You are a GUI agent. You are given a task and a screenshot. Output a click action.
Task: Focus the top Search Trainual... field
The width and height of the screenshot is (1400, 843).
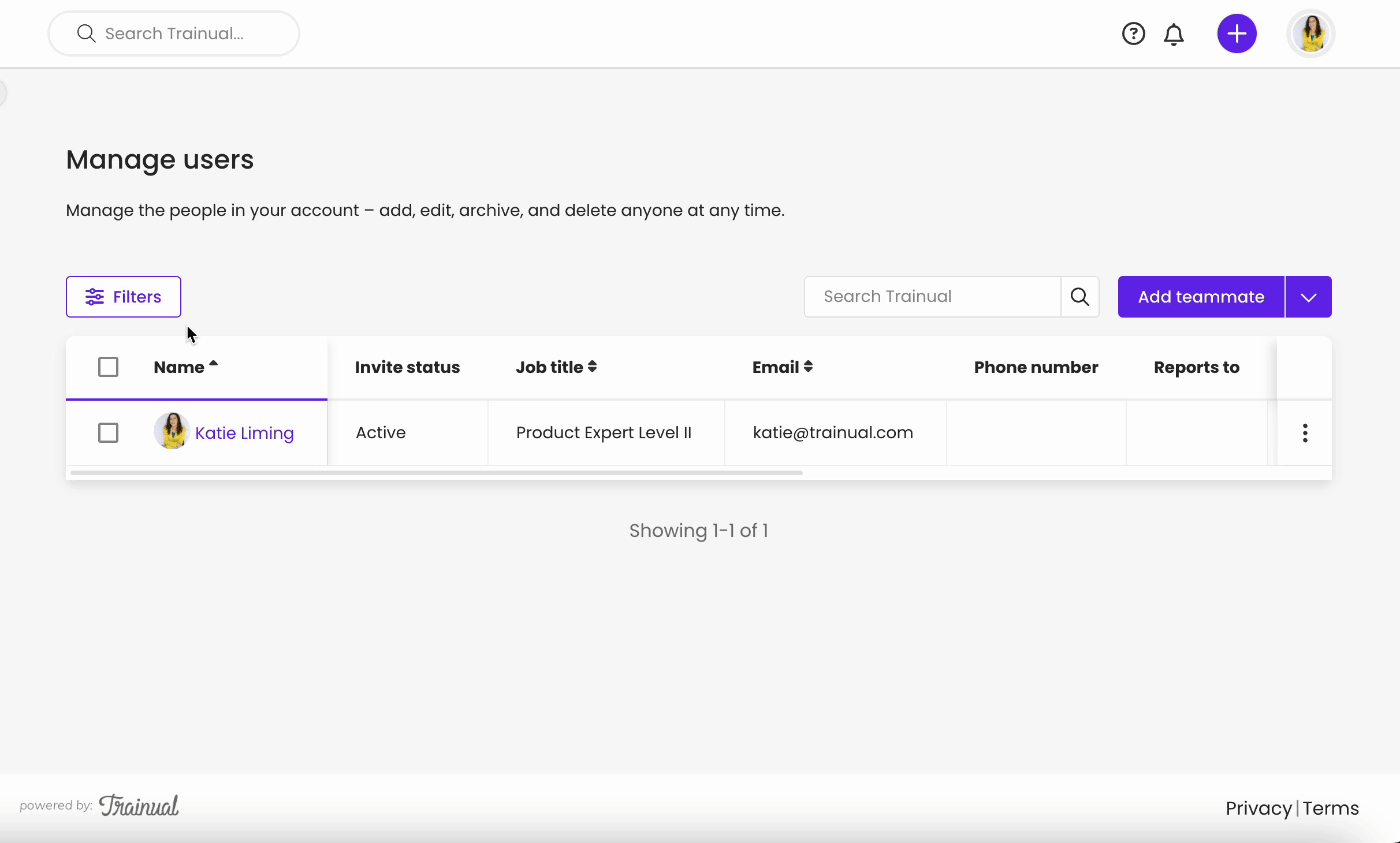(173, 33)
